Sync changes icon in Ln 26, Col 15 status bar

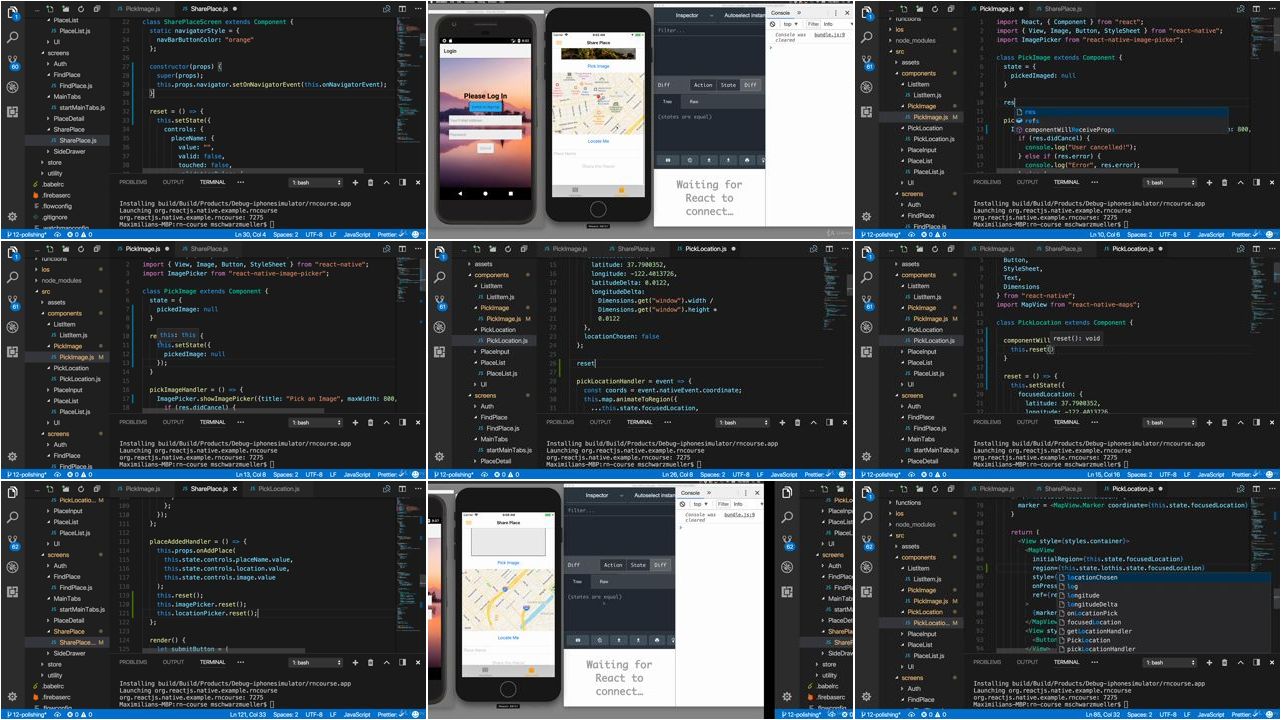coord(912,474)
